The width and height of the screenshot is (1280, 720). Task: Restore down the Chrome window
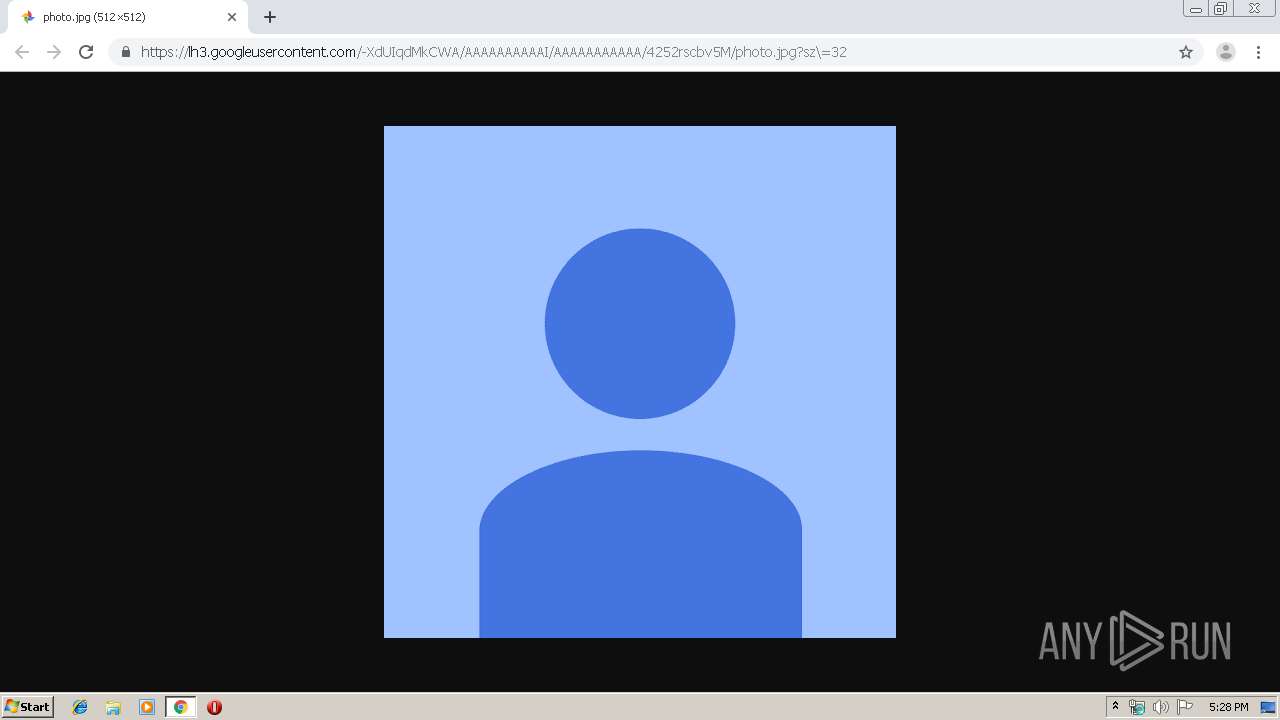point(1221,8)
